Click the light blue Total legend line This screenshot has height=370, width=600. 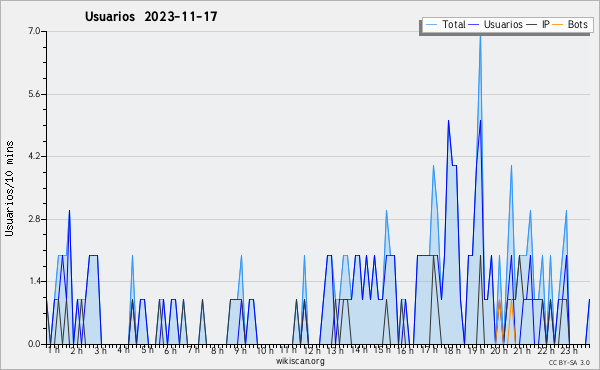(x=431, y=25)
